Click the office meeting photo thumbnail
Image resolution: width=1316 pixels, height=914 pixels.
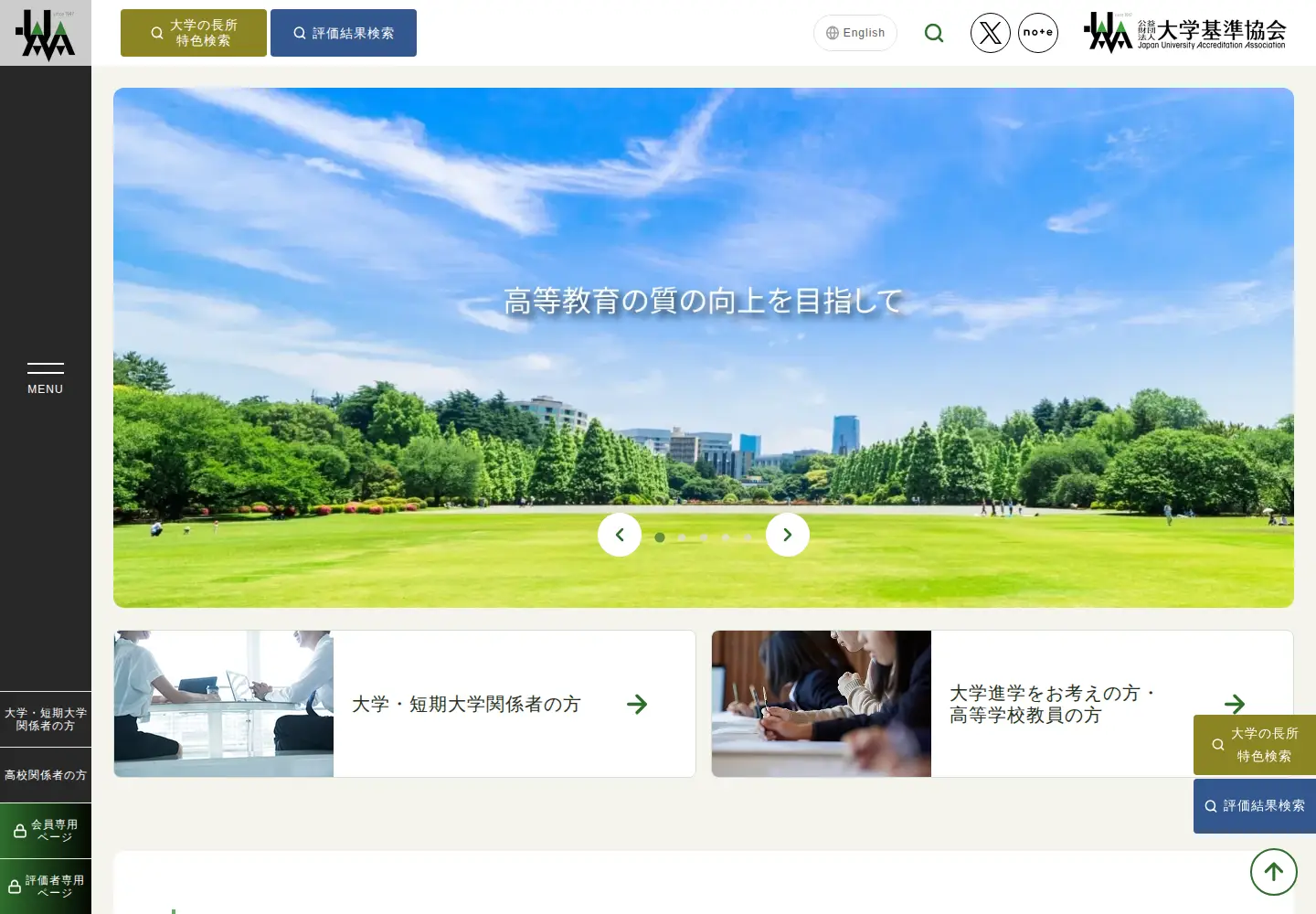(224, 704)
